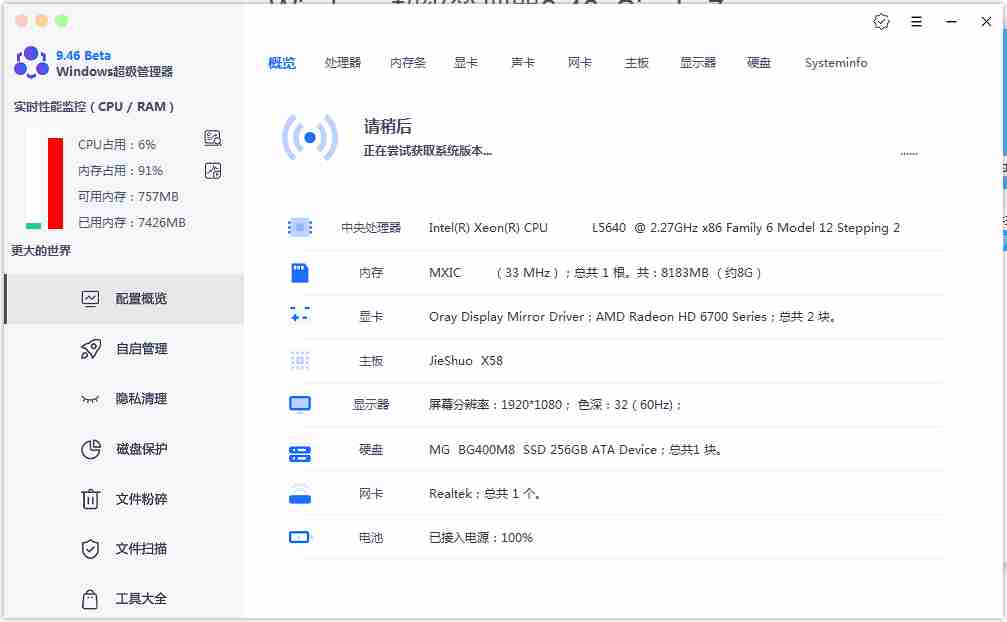Click the icon beside CPU占用
The height and width of the screenshot is (622, 1007).
213,137
